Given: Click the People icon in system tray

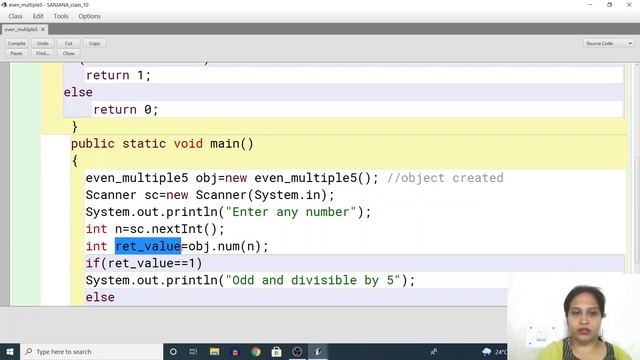Looking at the screenshot, I should tap(433, 351).
